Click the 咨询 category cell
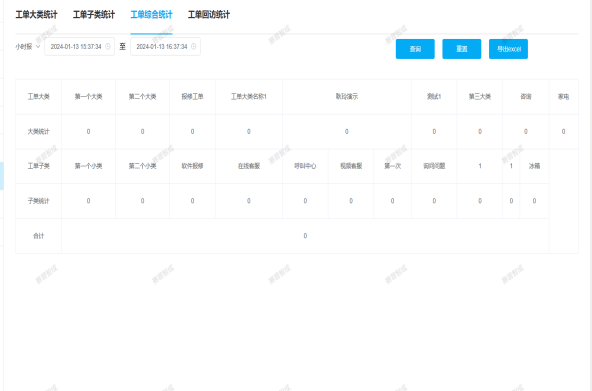 click(x=526, y=97)
